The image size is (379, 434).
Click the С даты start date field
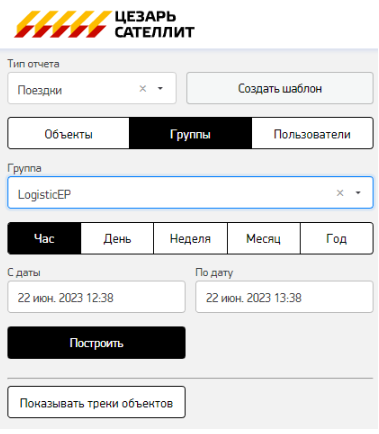coord(96,297)
